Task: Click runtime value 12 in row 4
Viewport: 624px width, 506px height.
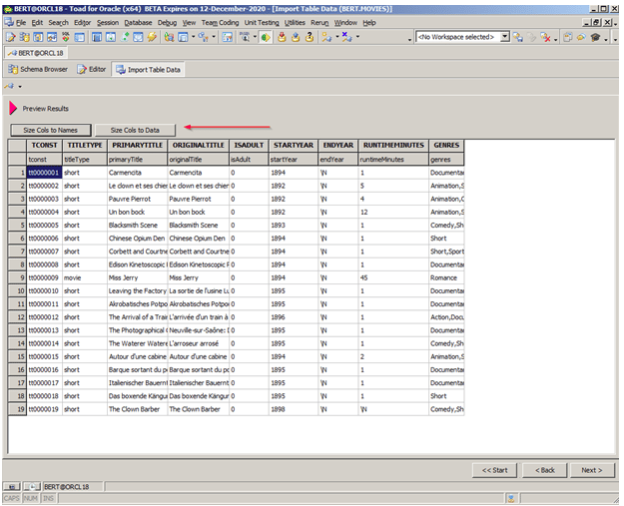Action: [x=393, y=212]
